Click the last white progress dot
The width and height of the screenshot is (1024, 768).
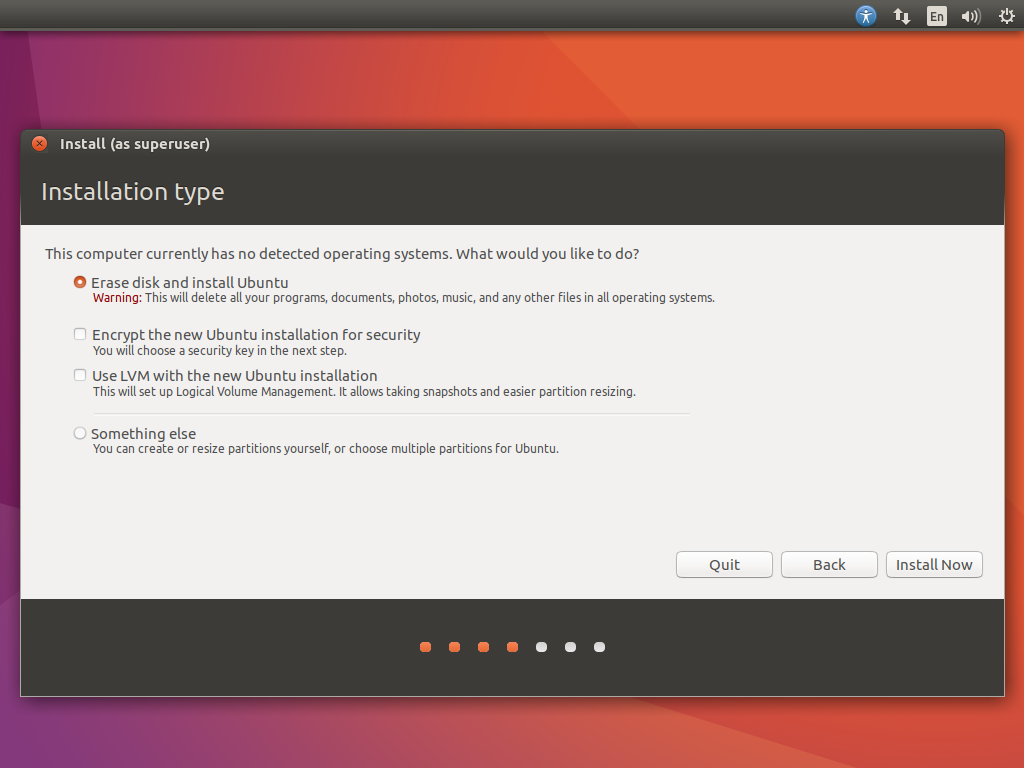tap(599, 647)
